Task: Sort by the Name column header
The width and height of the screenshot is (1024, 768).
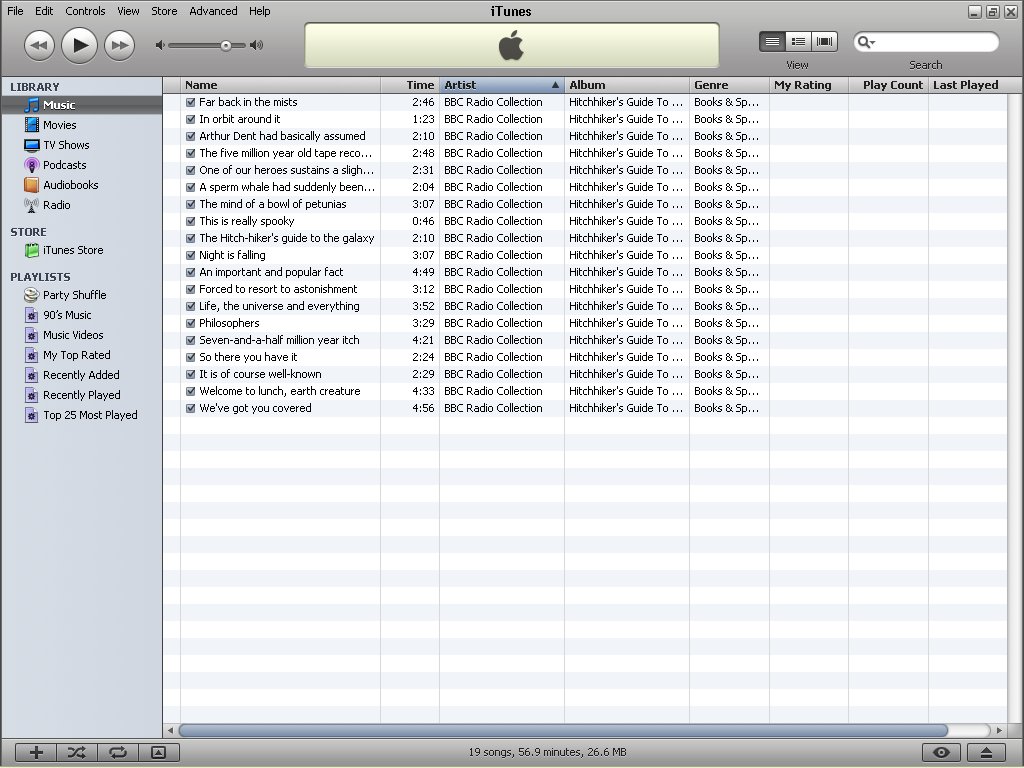Action: tap(280, 85)
